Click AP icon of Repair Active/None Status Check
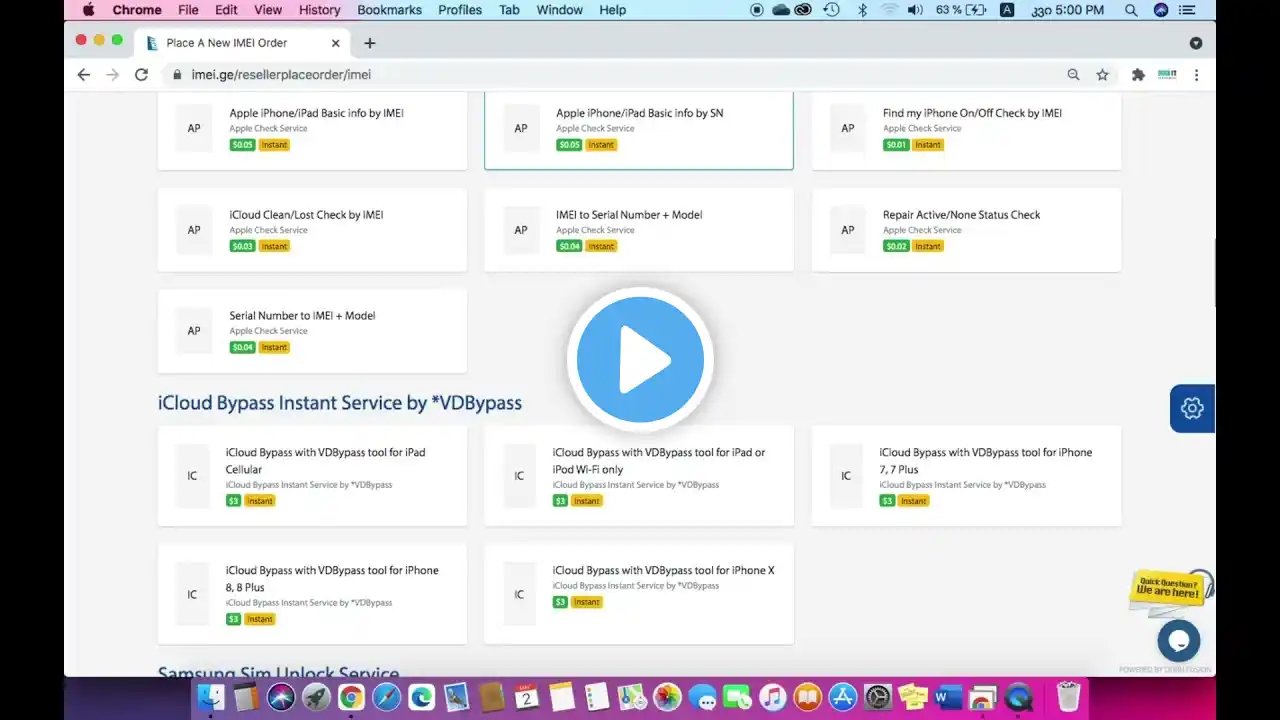This screenshot has width=1280, height=720. coord(848,230)
